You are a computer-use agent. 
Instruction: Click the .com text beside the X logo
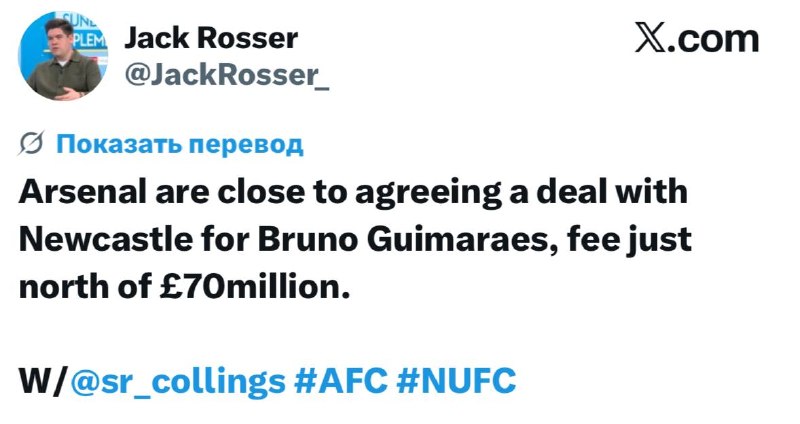click(x=713, y=39)
